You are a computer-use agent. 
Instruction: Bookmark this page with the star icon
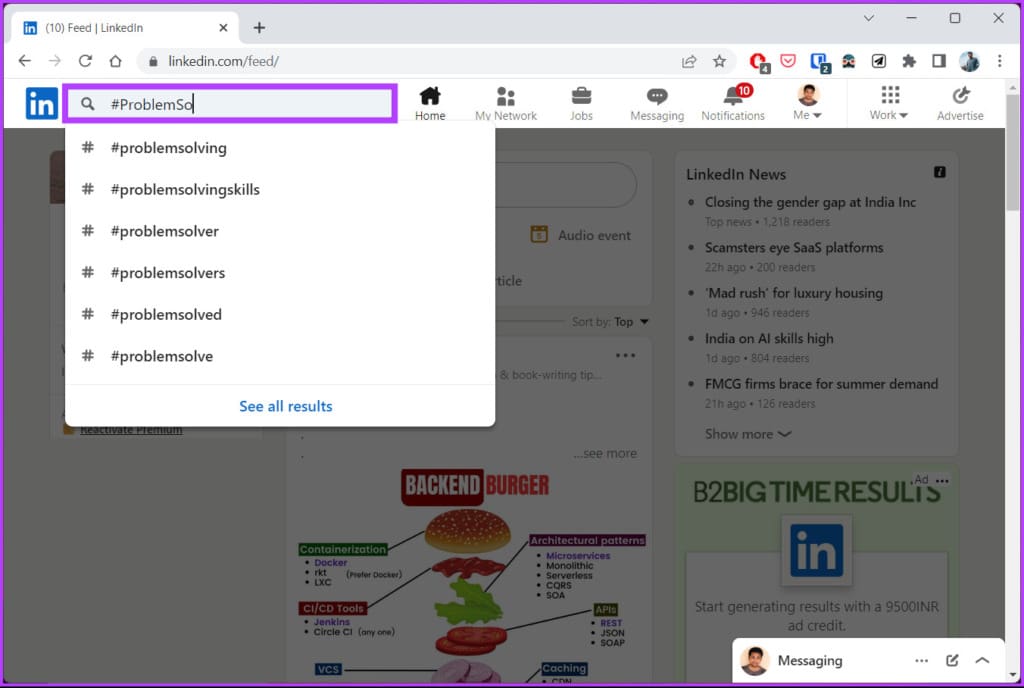click(x=719, y=61)
